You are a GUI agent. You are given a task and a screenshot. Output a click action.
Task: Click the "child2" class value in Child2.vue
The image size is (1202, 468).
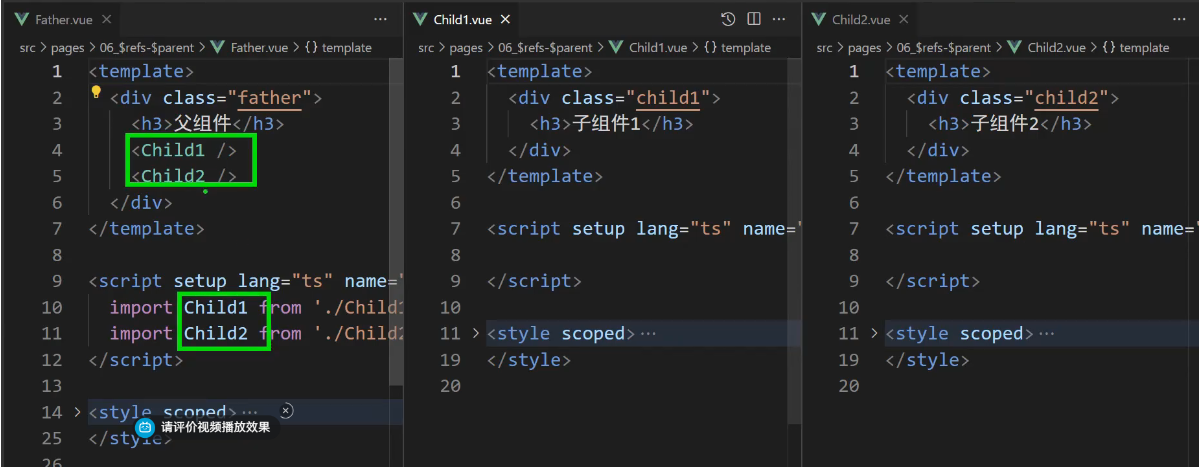[x=1067, y=98]
